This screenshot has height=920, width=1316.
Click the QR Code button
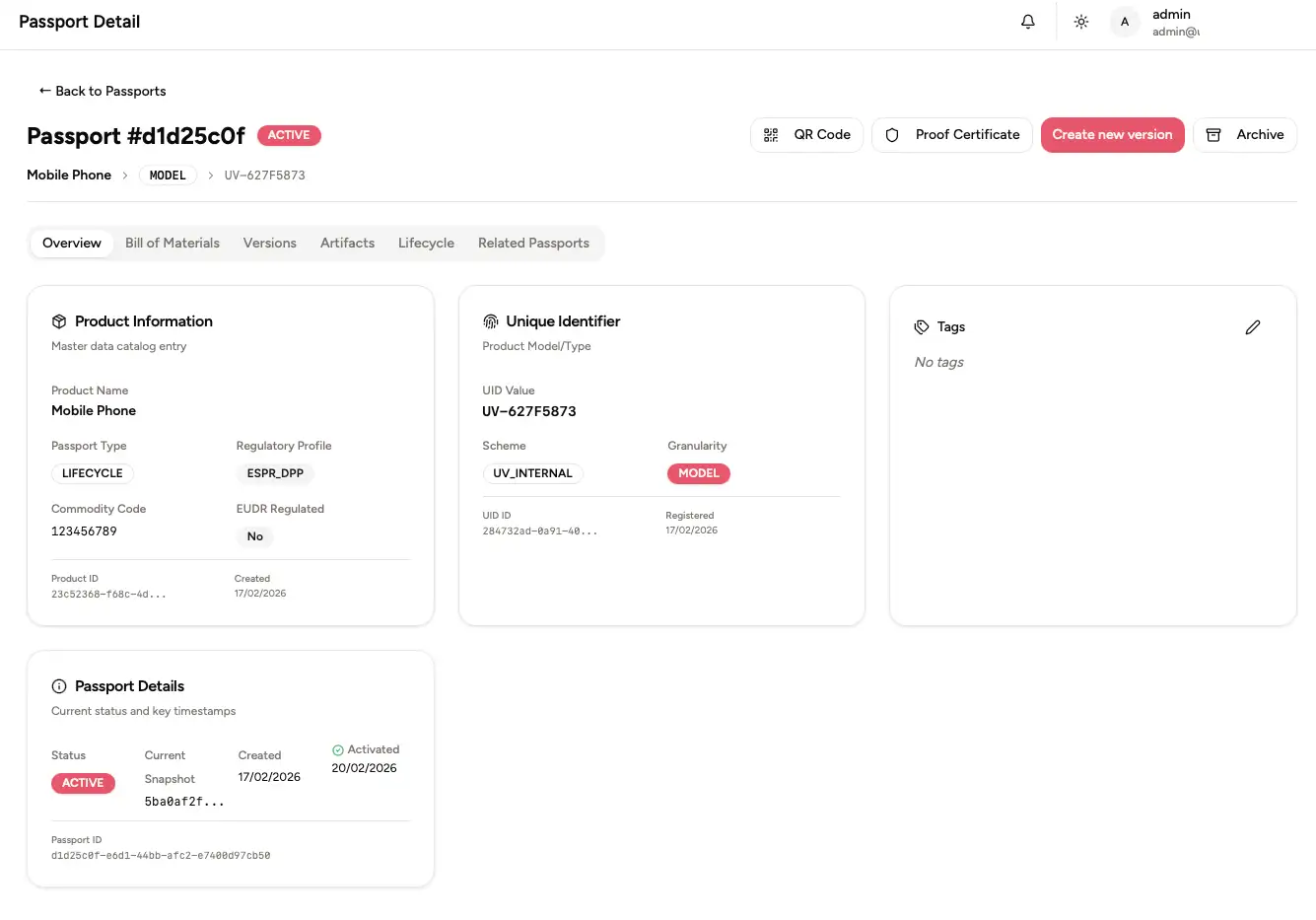(x=806, y=135)
